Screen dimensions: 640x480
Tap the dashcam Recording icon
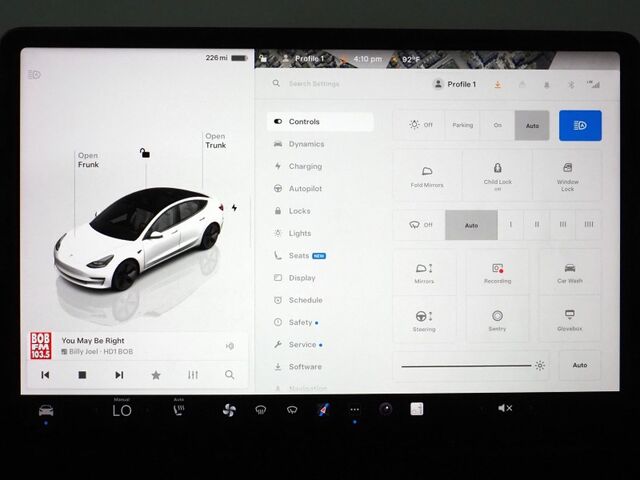(497, 273)
